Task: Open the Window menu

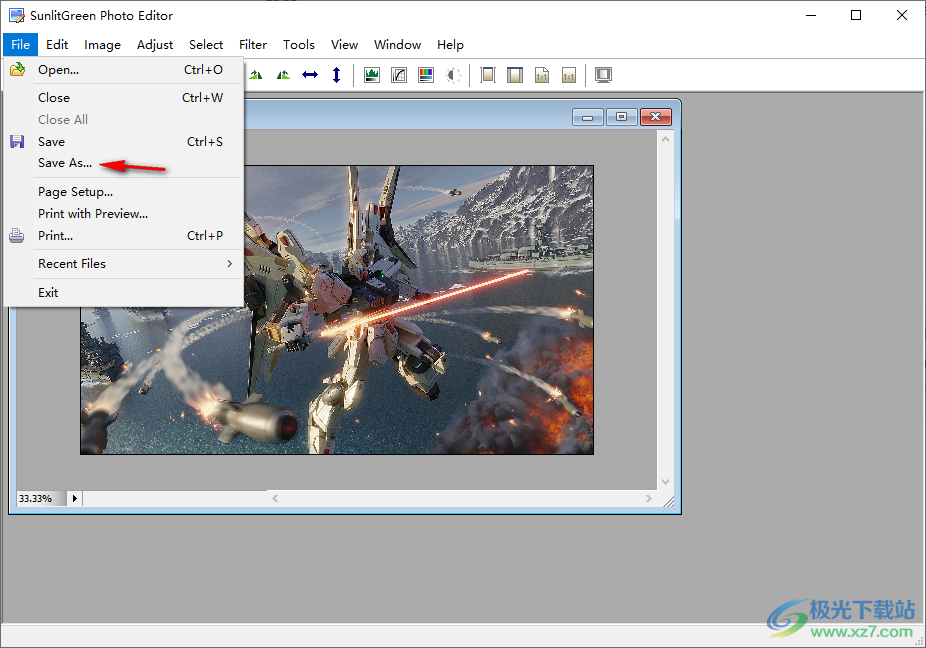Action: [397, 45]
